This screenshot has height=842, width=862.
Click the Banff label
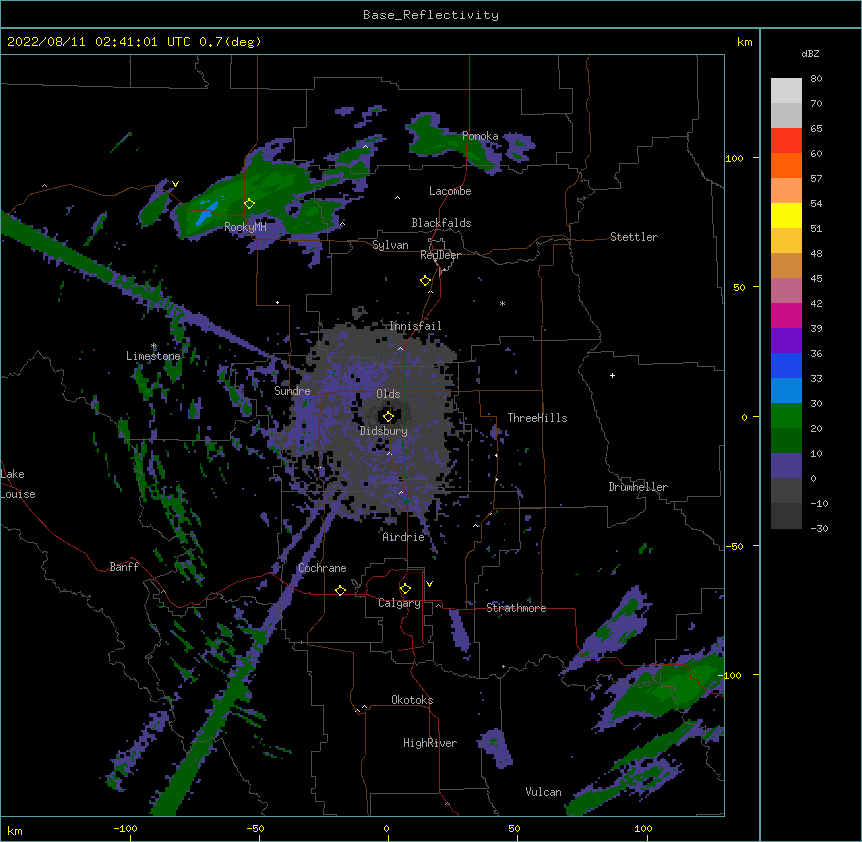pyautogui.click(x=124, y=567)
